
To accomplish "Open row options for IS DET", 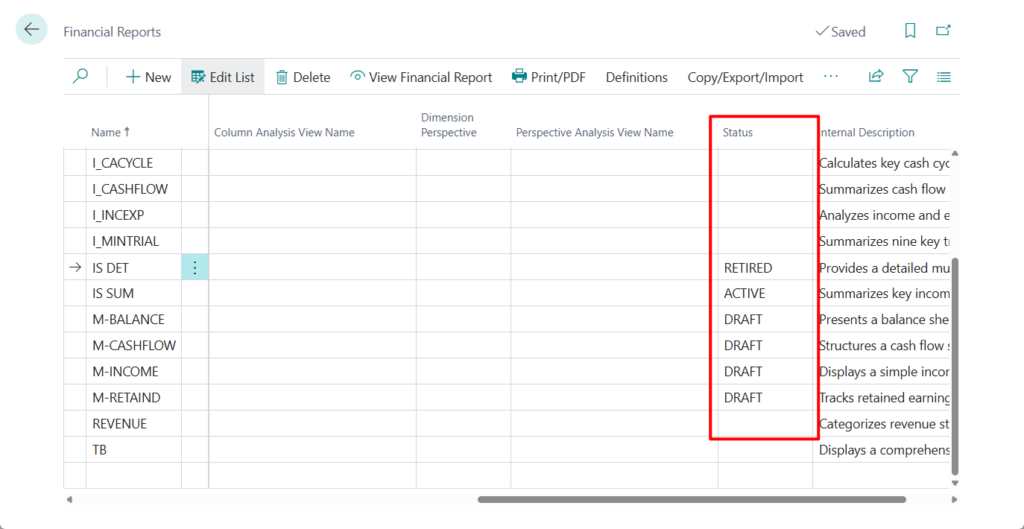I will coord(195,268).
